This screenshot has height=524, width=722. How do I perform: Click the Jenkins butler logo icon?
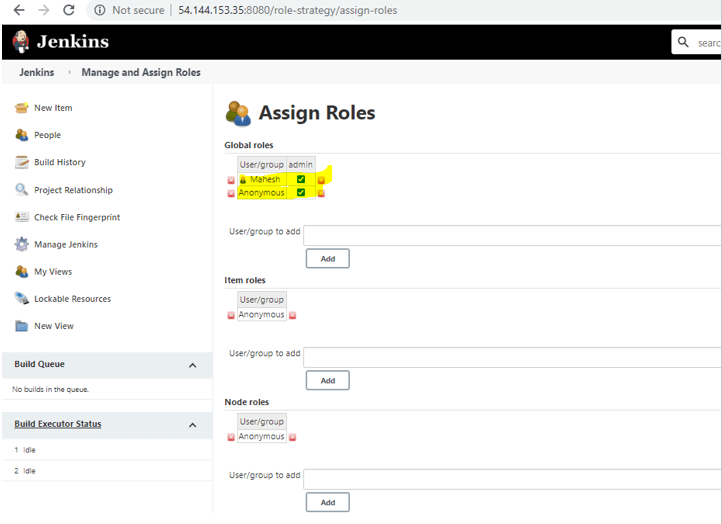point(21,41)
